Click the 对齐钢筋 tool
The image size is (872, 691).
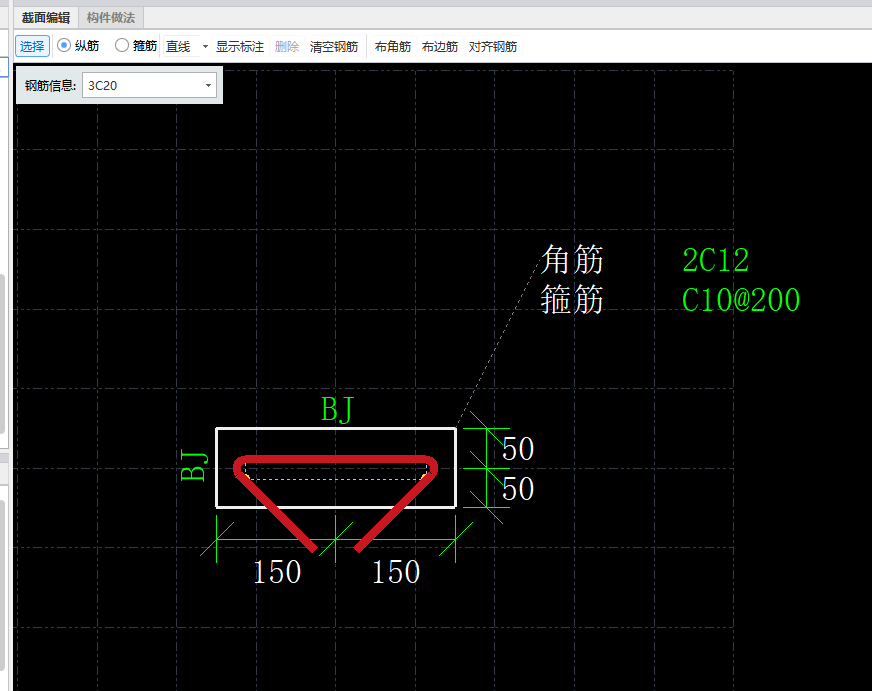(x=493, y=46)
